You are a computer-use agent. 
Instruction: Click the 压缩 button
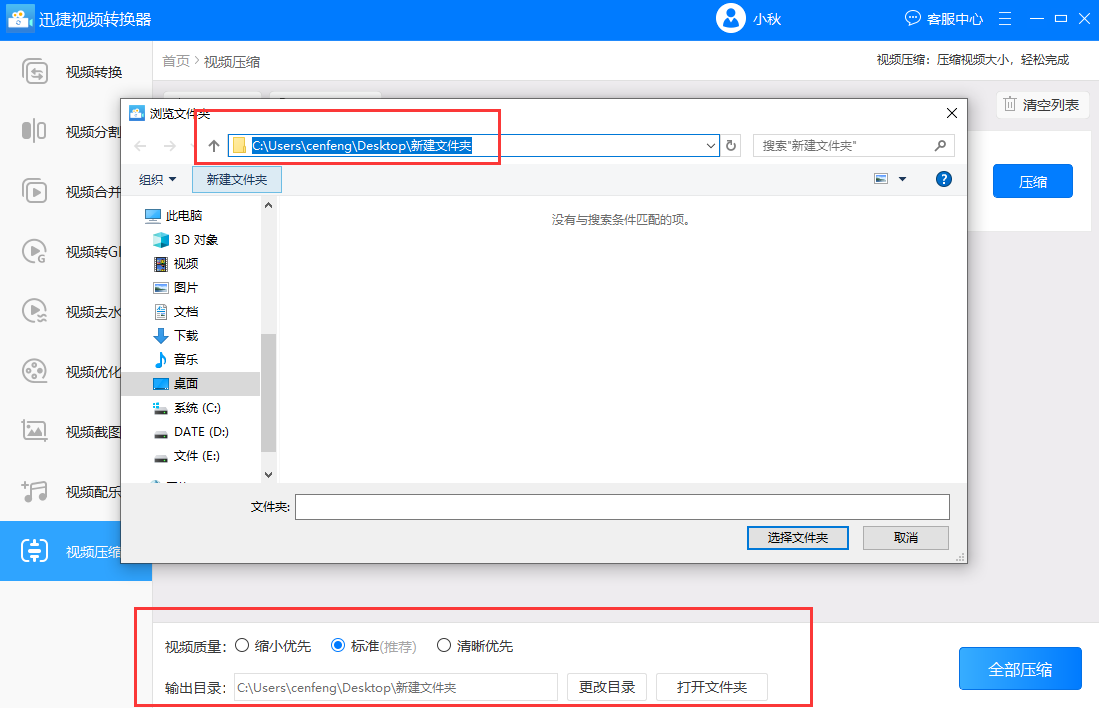click(x=1032, y=181)
